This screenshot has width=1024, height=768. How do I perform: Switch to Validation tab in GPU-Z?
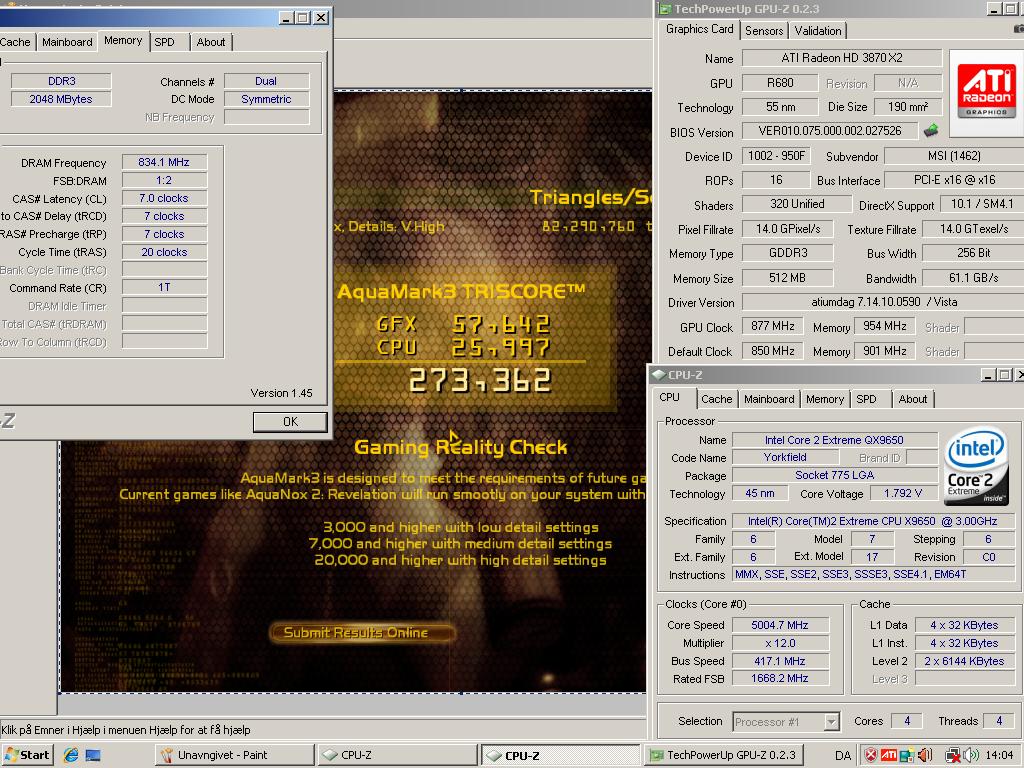(x=818, y=31)
